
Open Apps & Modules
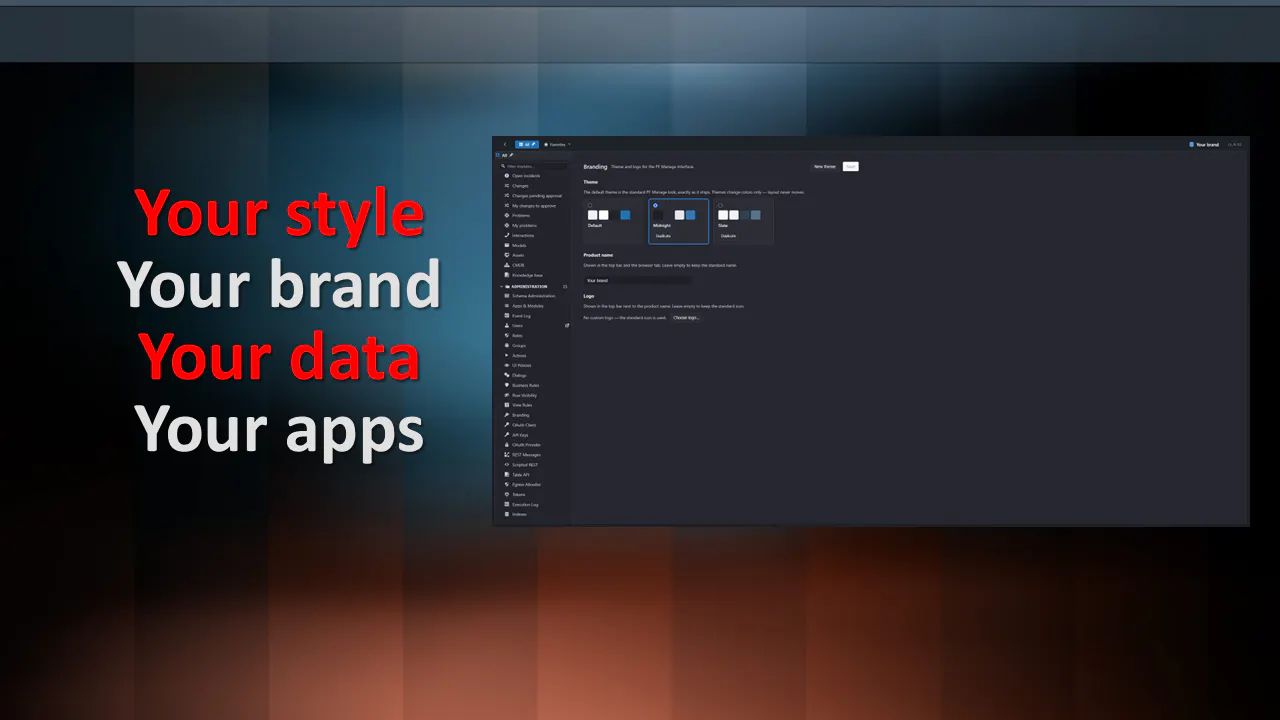(528, 305)
